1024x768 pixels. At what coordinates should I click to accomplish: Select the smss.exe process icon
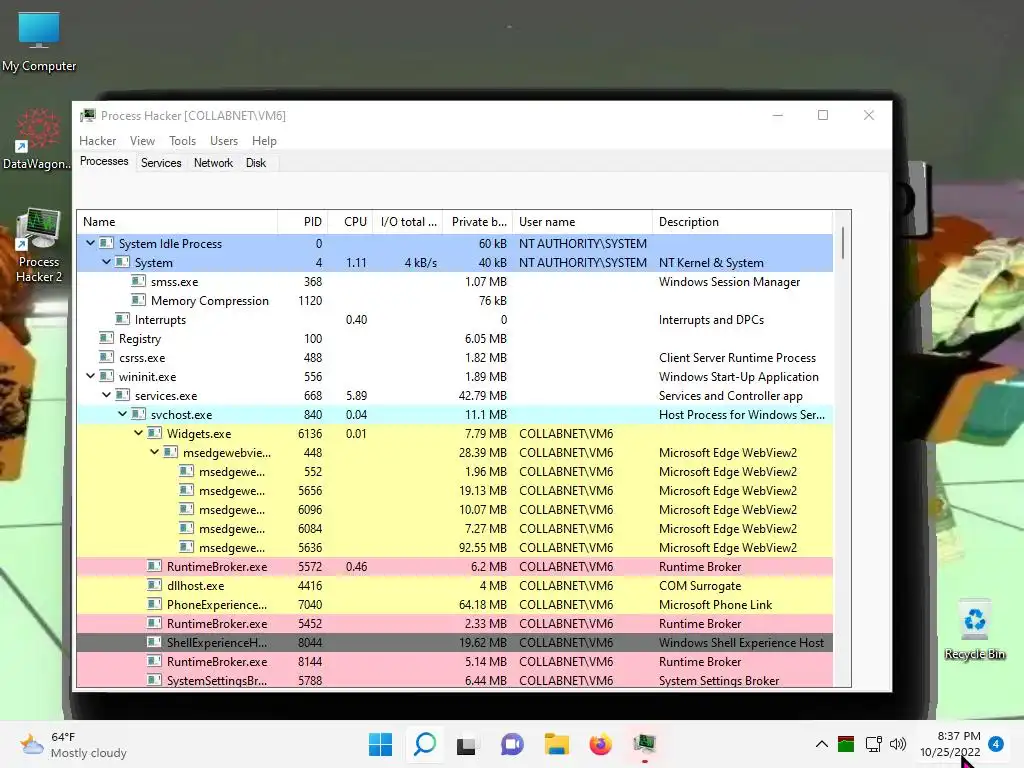click(138, 281)
